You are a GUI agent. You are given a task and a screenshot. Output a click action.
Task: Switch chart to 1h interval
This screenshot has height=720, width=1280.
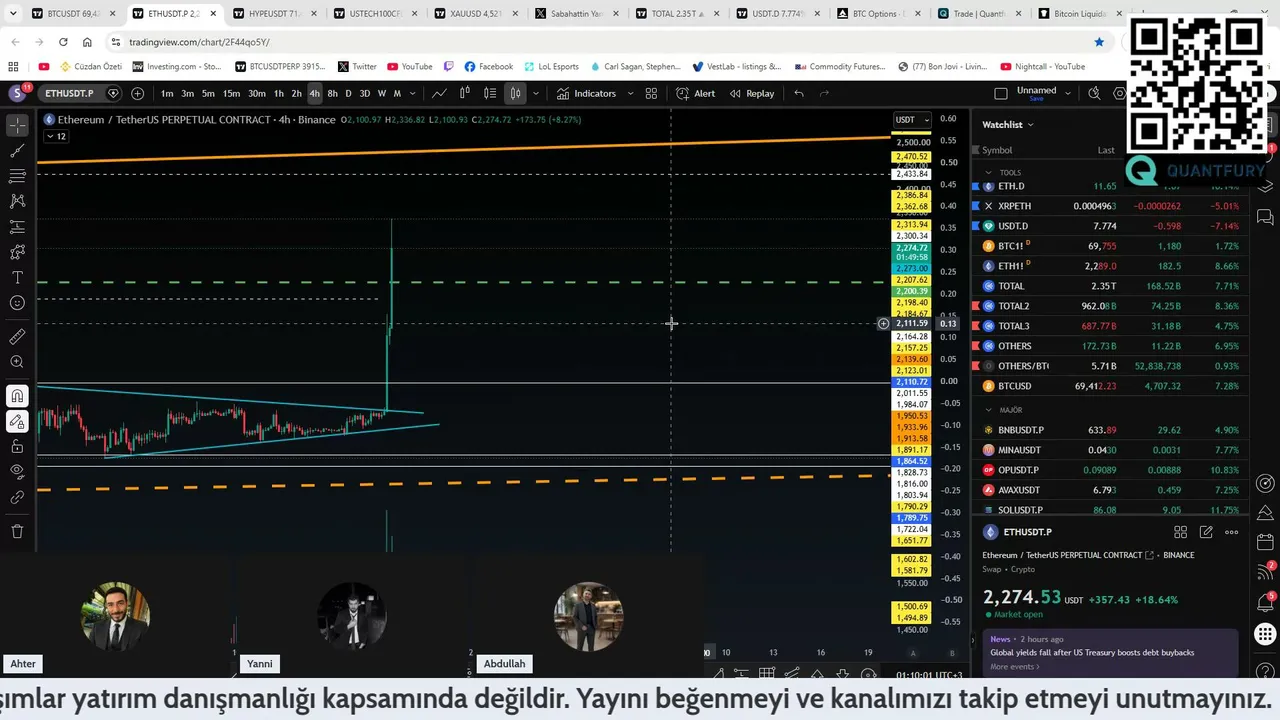tap(279, 93)
